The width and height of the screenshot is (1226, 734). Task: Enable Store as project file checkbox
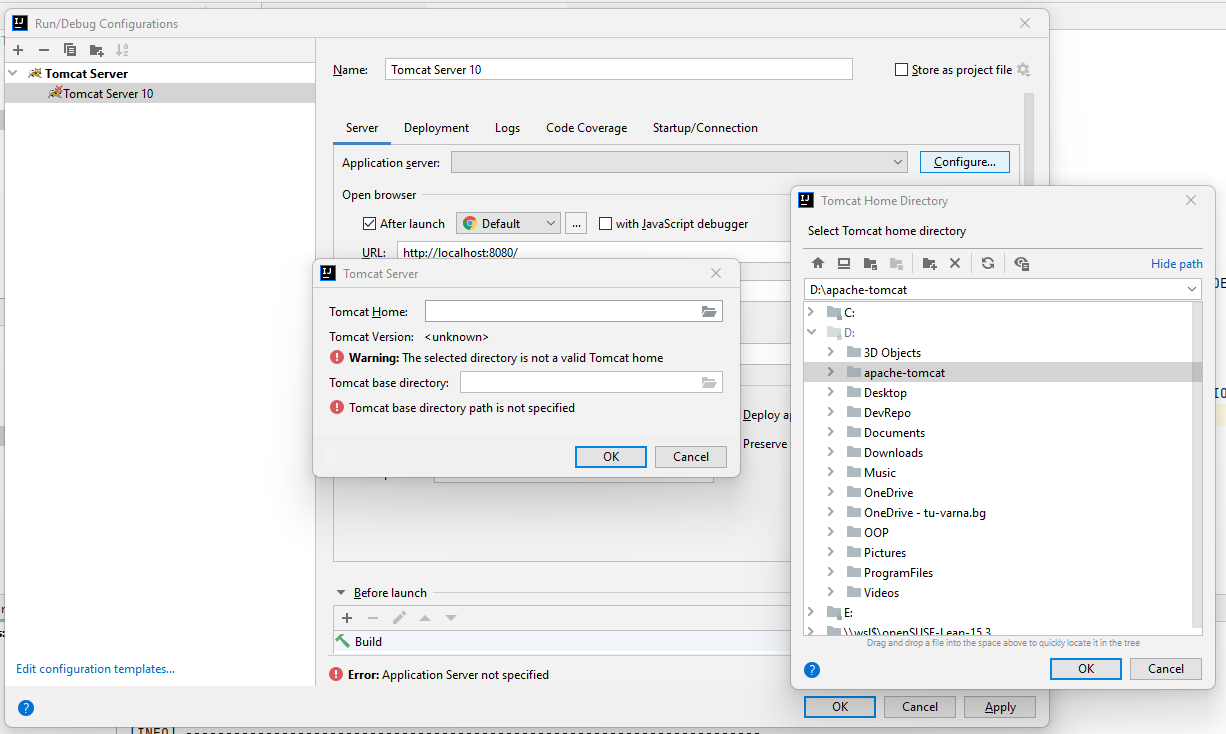(902, 70)
